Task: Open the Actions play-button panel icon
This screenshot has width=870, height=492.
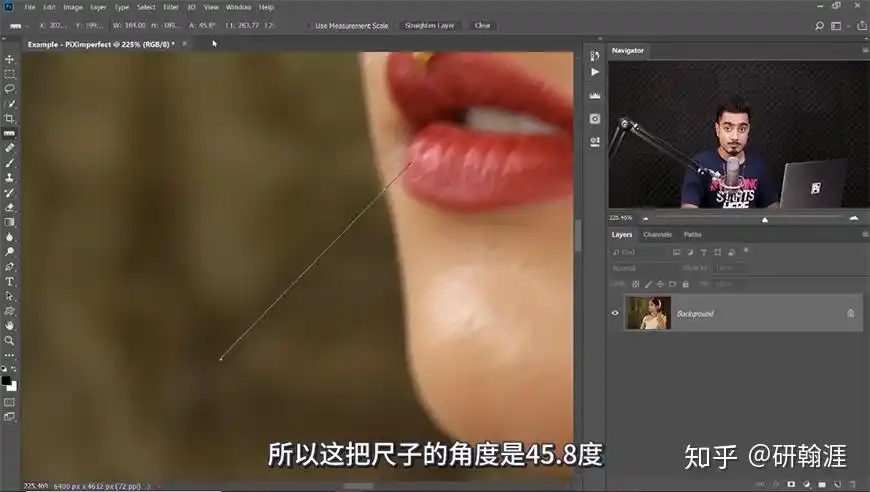Action: (x=595, y=72)
